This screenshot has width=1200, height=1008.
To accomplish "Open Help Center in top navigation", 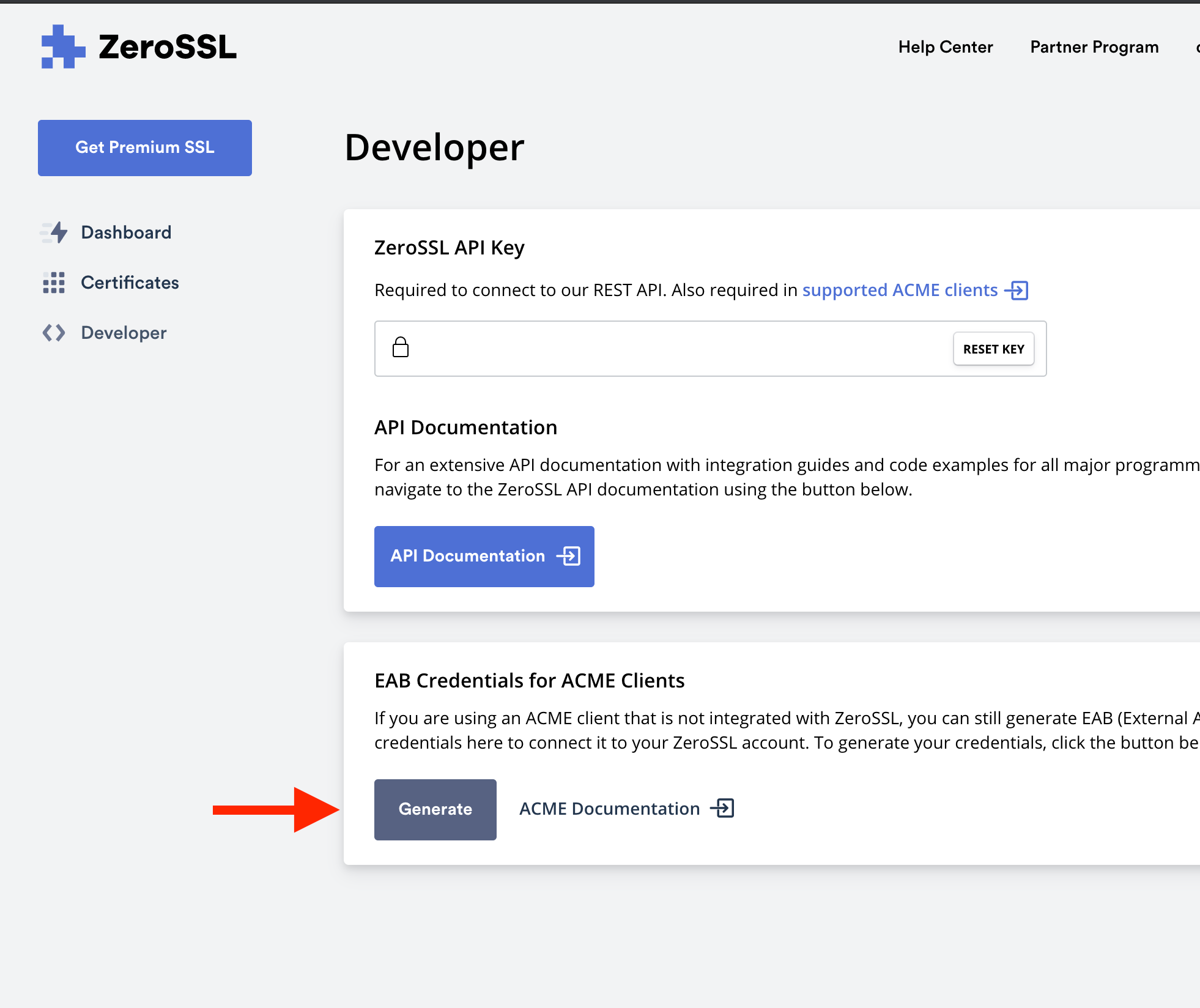I will [x=945, y=47].
